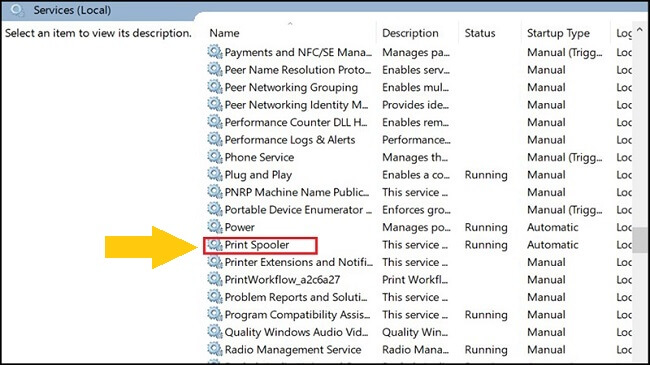The width and height of the screenshot is (650, 365).
Task: Select the Power service name
Action: point(240,227)
